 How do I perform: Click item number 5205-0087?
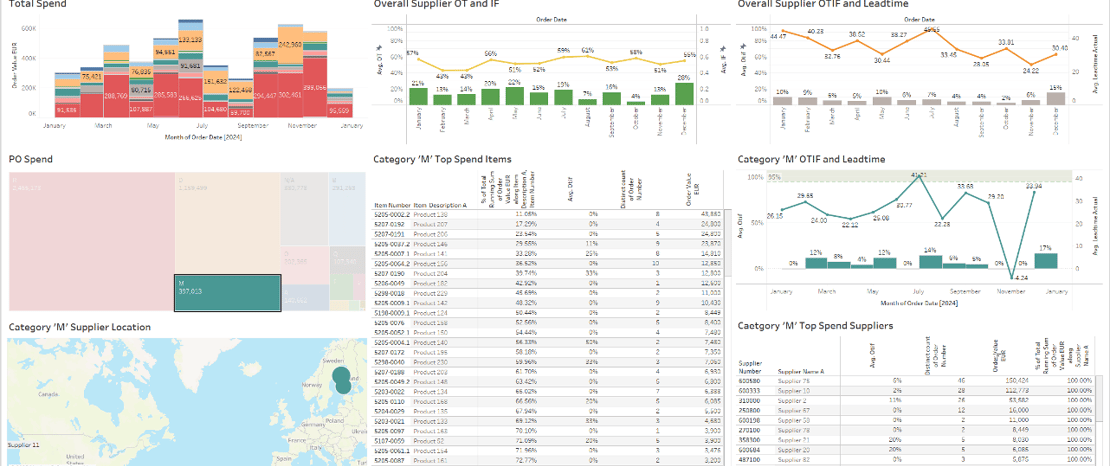[x=388, y=460]
